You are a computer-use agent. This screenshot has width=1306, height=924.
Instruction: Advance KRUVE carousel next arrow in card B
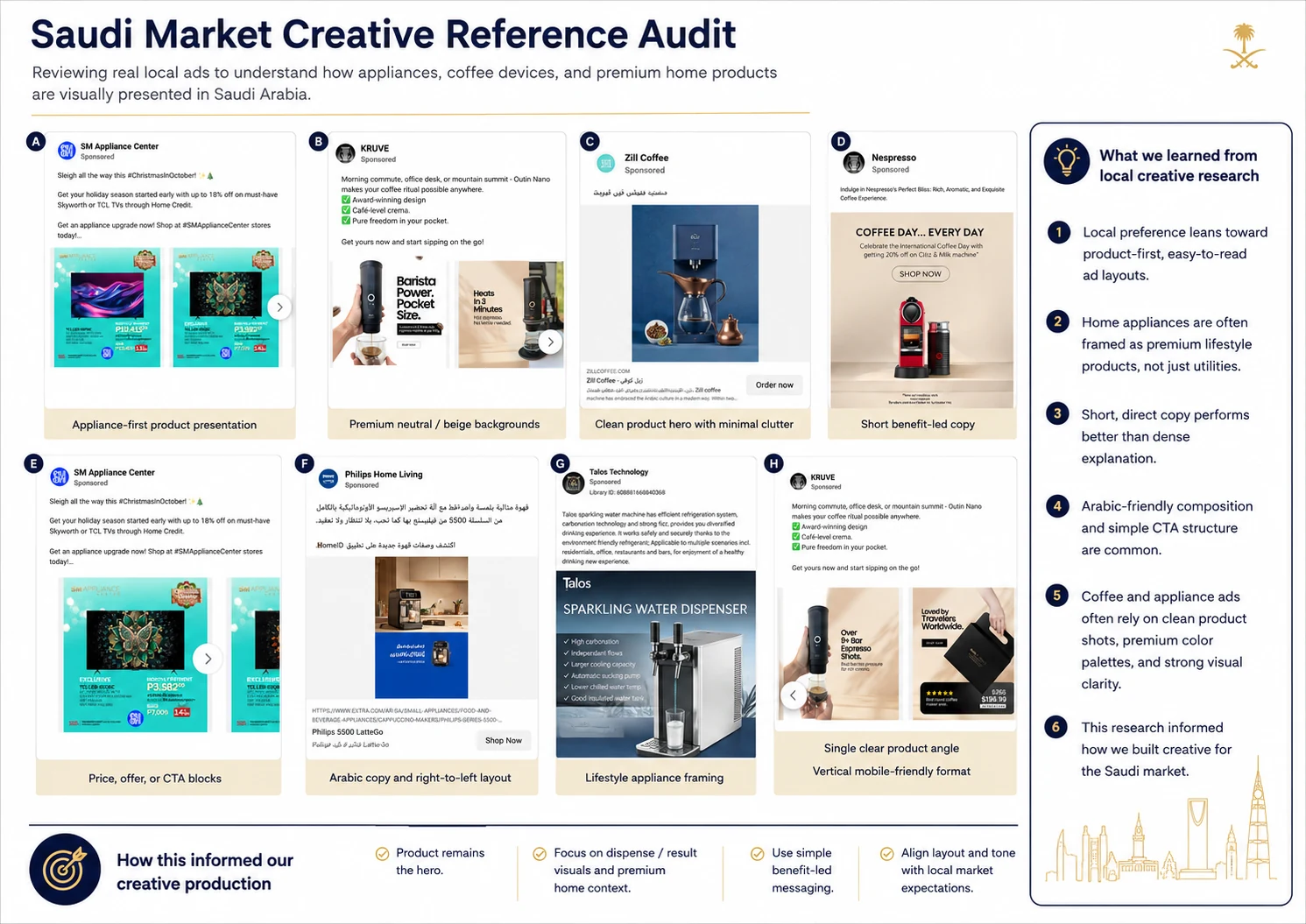click(x=550, y=342)
